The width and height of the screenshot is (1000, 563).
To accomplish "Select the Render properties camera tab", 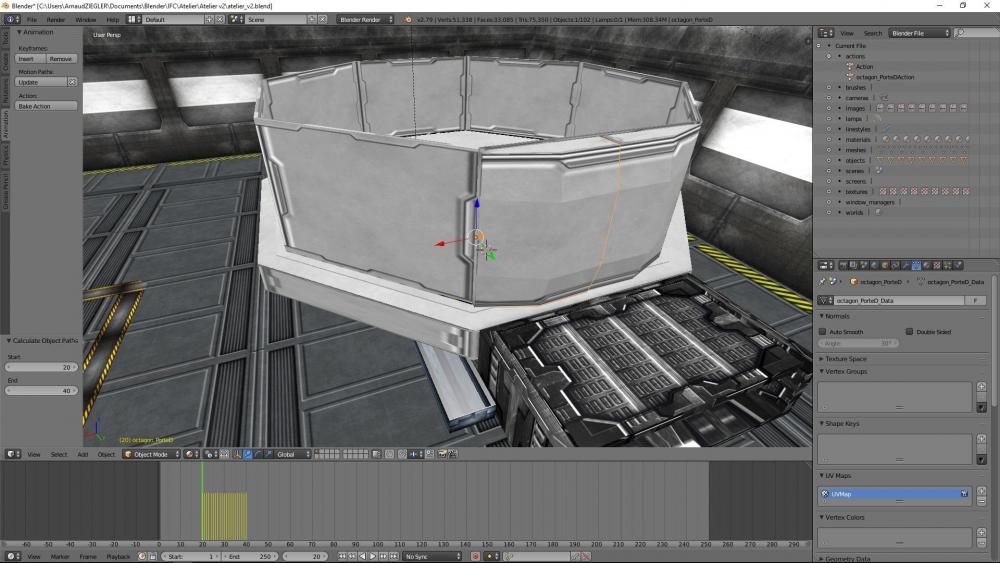I will tap(841, 265).
